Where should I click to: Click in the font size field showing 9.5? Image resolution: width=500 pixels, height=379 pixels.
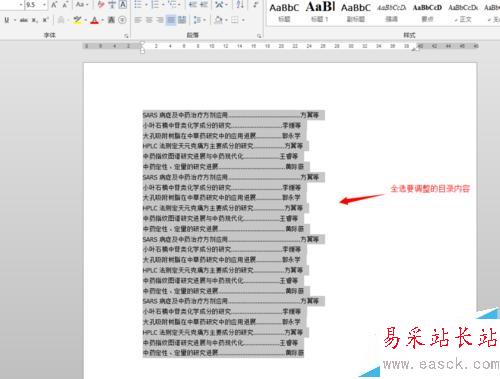pyautogui.click(x=33, y=5)
